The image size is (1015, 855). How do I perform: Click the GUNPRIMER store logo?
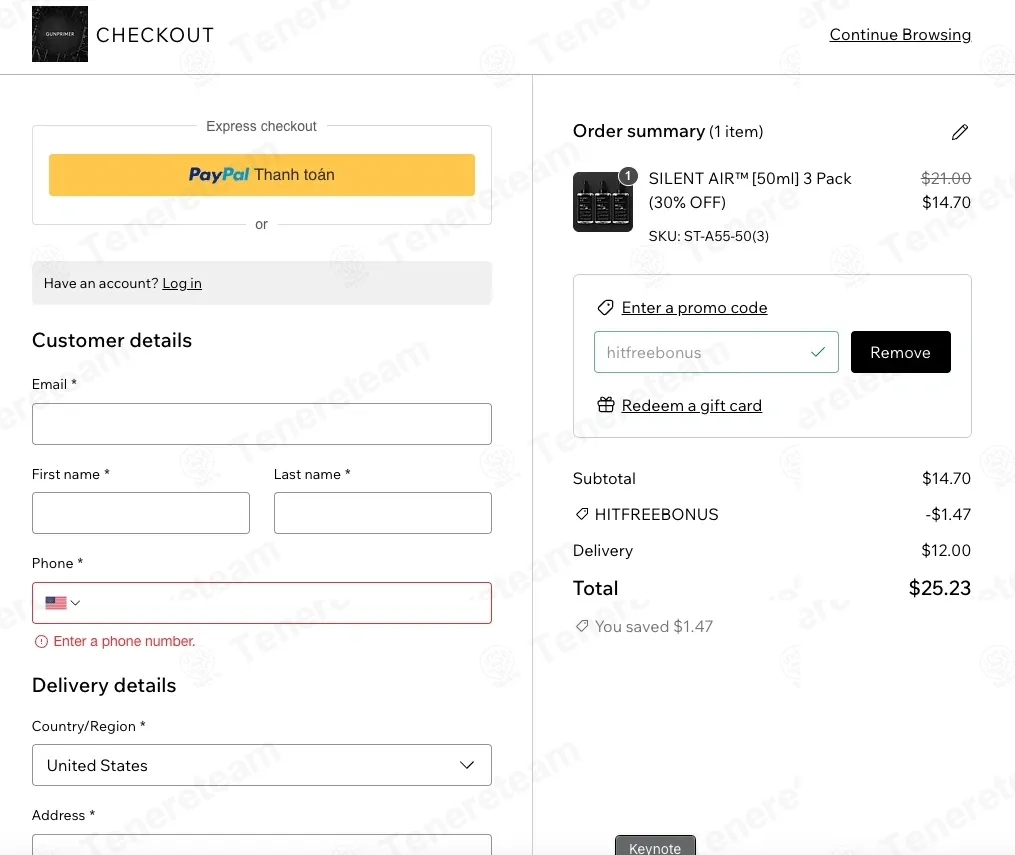click(60, 34)
